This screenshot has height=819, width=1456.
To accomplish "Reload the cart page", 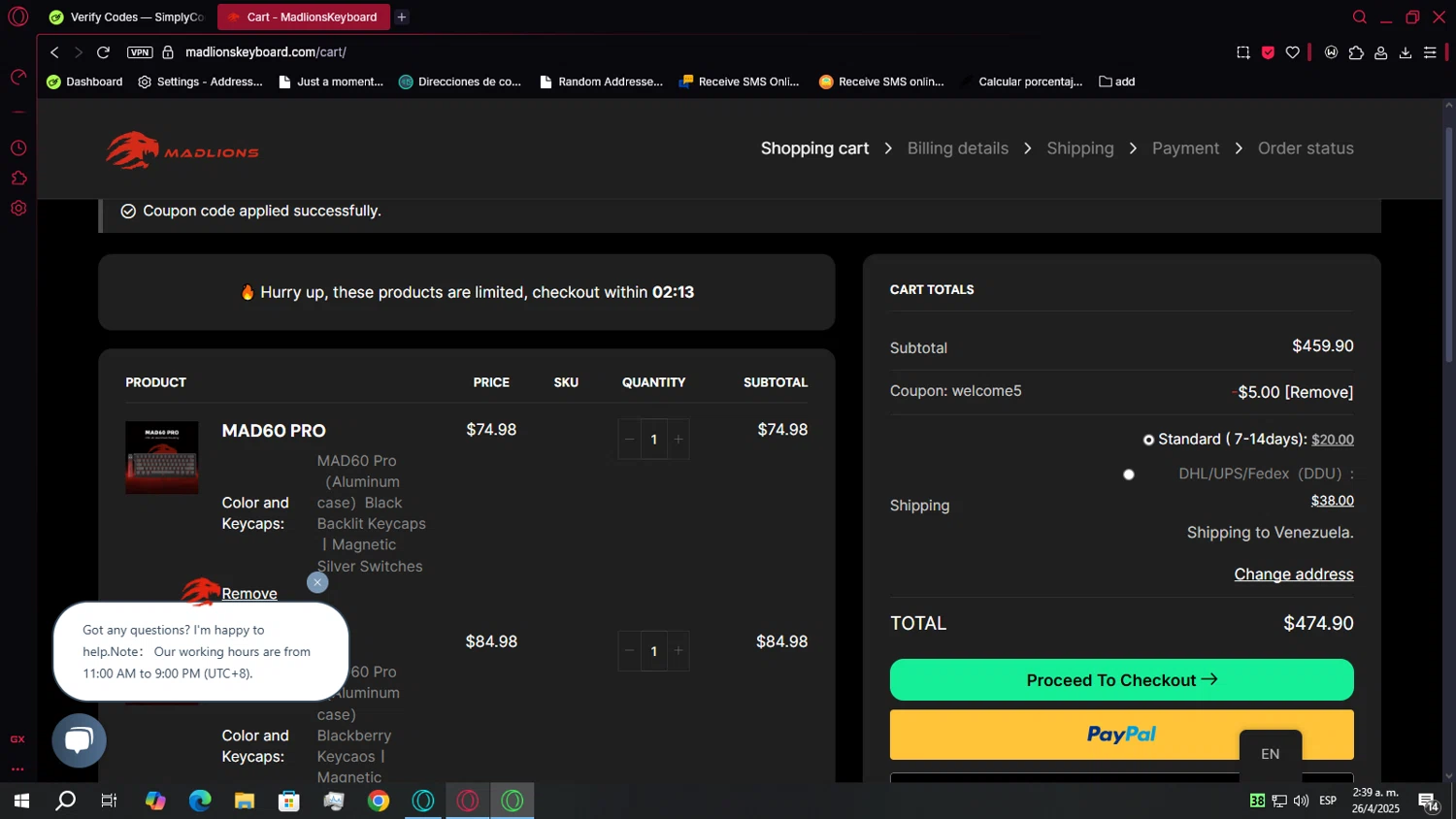I will click(103, 52).
